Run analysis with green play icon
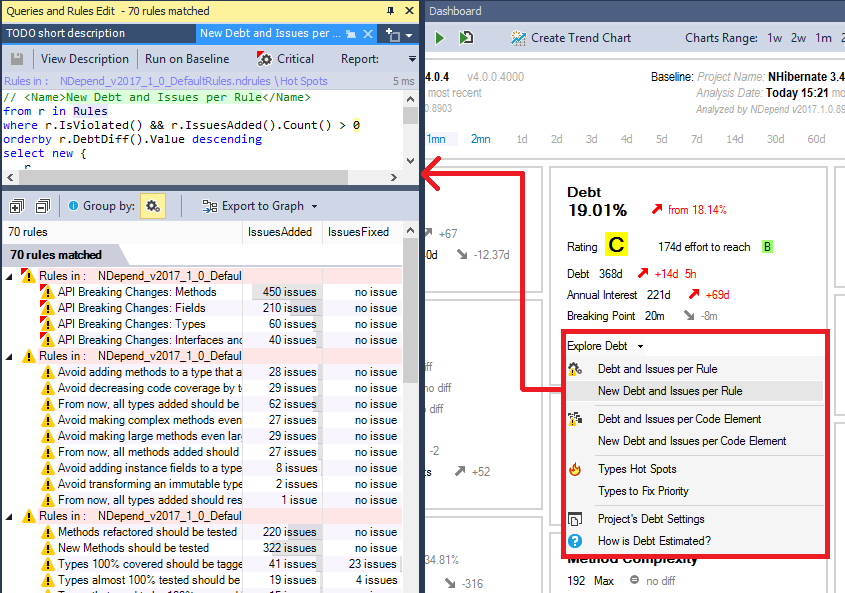This screenshot has height=593, width=845. (x=440, y=38)
